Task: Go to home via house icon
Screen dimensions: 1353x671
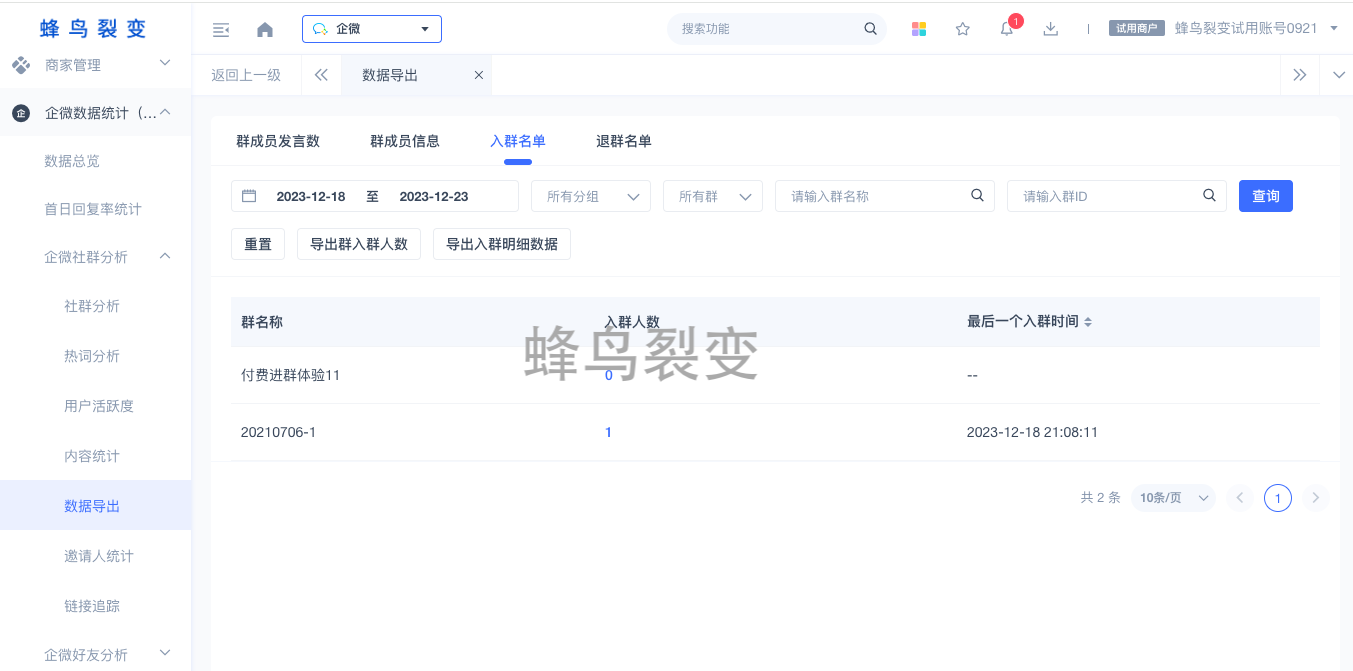Action: click(265, 30)
